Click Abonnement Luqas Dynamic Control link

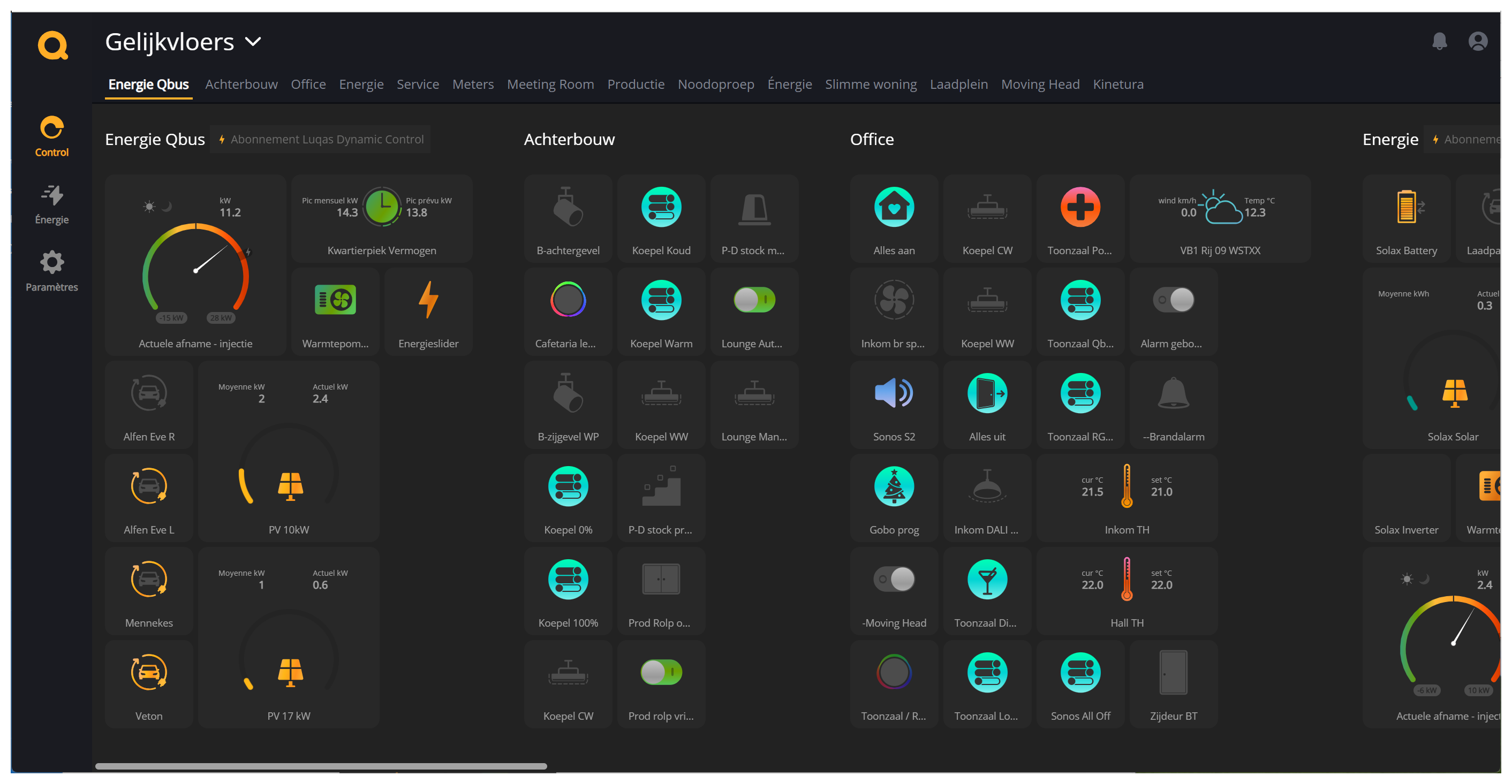(x=321, y=139)
